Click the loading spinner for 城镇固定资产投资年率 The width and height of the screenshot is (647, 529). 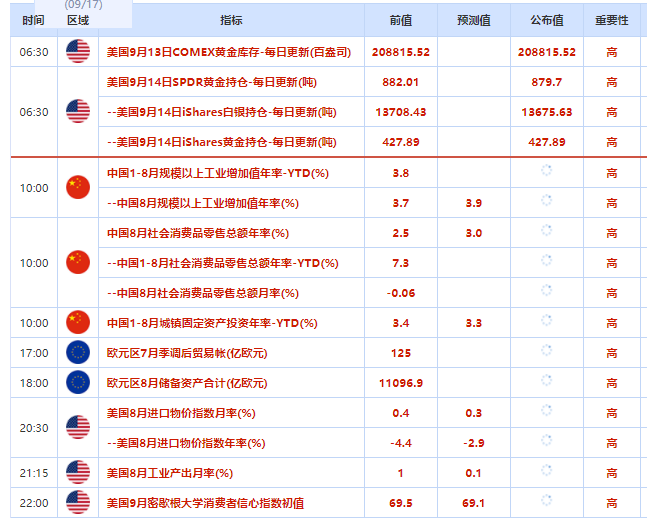(x=546, y=320)
